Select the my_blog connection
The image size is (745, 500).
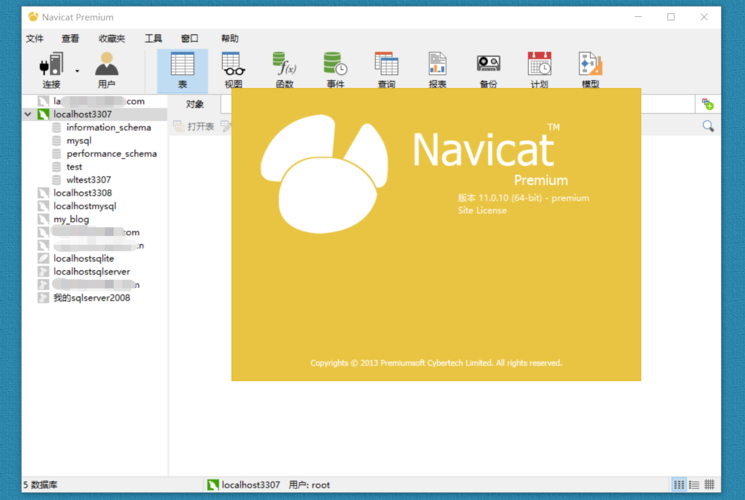click(x=71, y=219)
